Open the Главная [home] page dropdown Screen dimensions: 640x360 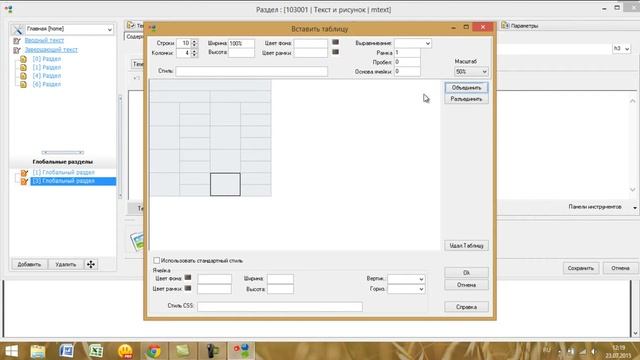(109, 29)
